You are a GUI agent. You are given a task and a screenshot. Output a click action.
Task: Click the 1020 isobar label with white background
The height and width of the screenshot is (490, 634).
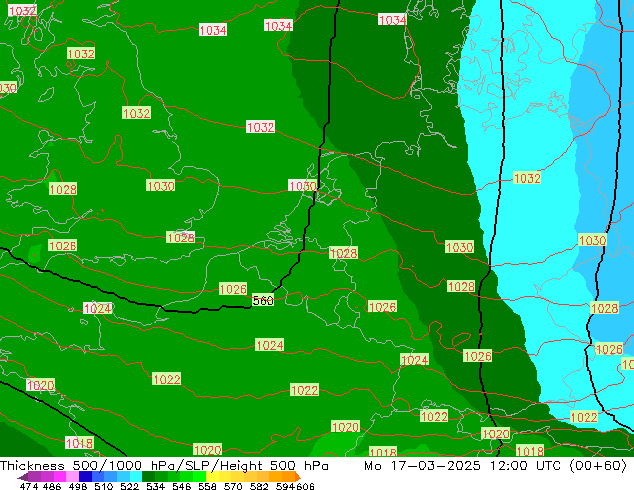point(40,385)
